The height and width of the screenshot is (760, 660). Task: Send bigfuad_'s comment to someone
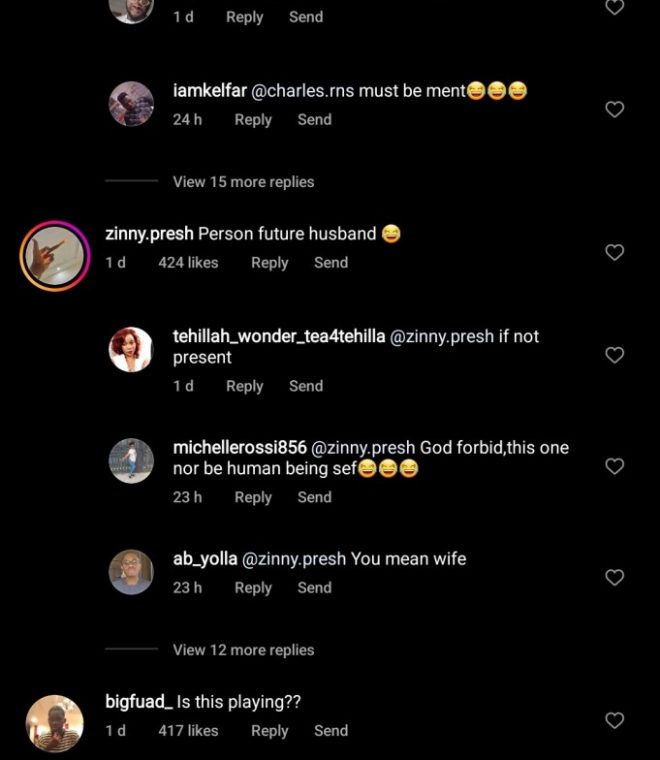pyautogui.click(x=331, y=731)
